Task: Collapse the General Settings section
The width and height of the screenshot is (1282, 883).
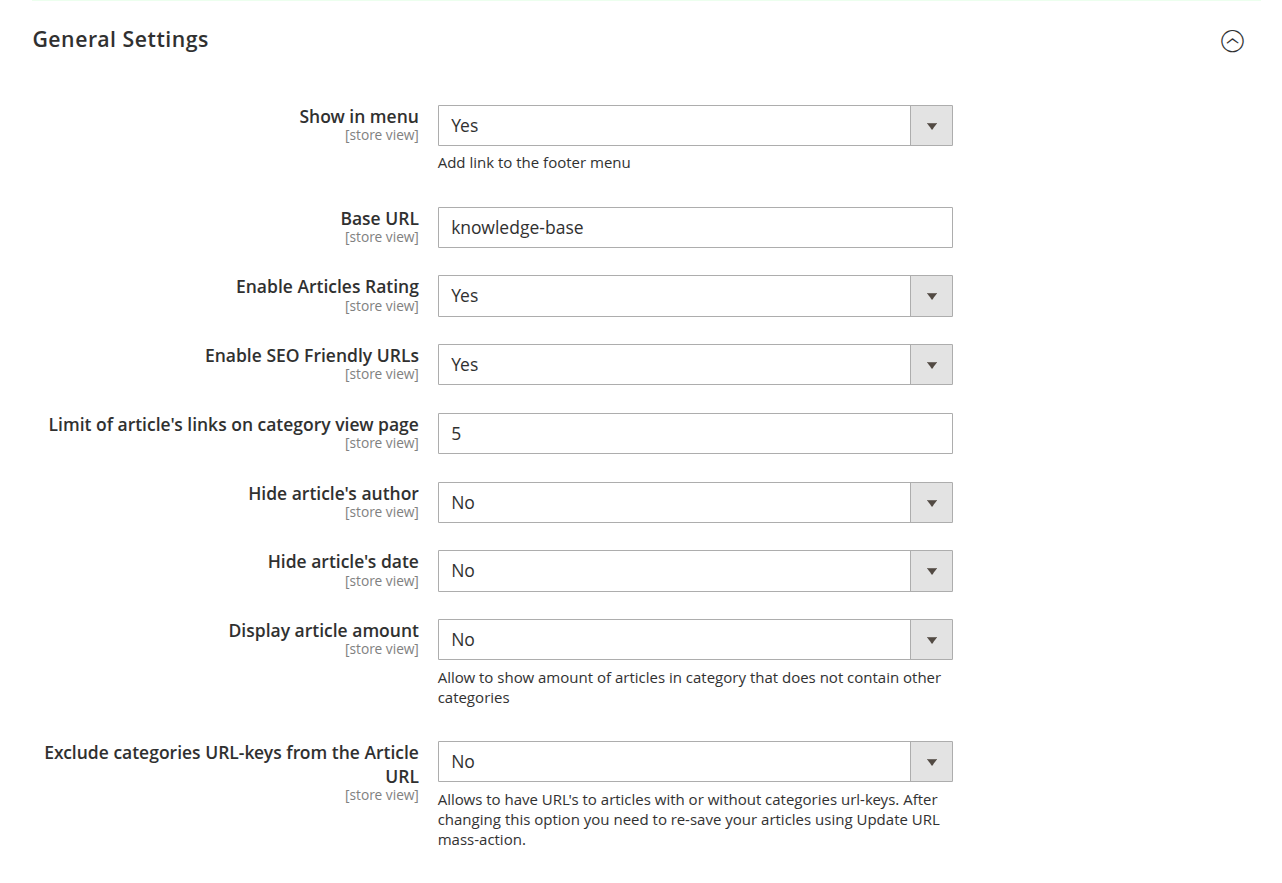Action: point(1232,41)
